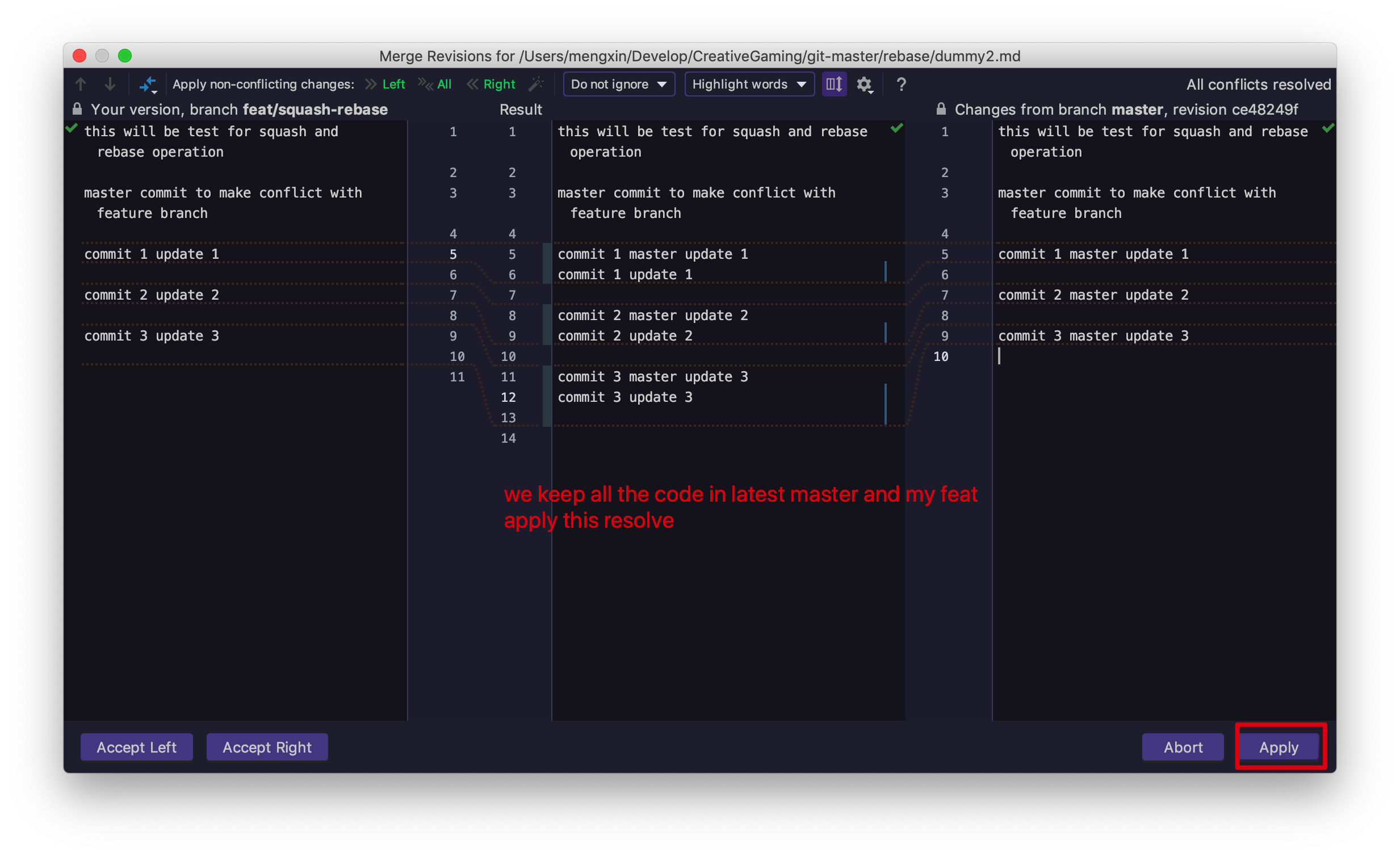Click lock icon beside Your version
Image resolution: width=1400 pixels, height=857 pixels.
pos(77,109)
